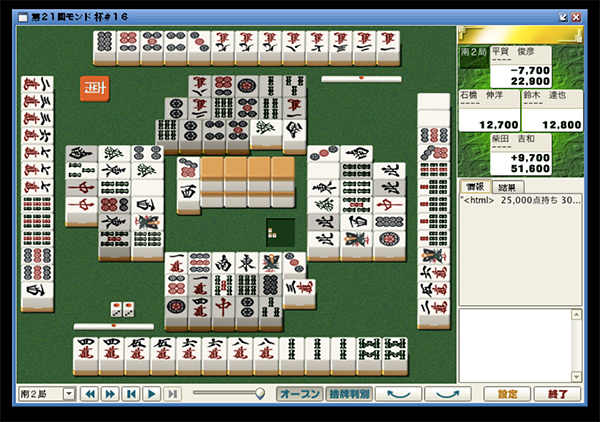
Task: Select the 石橋 伸洋 player score panel
Action: (x=489, y=111)
